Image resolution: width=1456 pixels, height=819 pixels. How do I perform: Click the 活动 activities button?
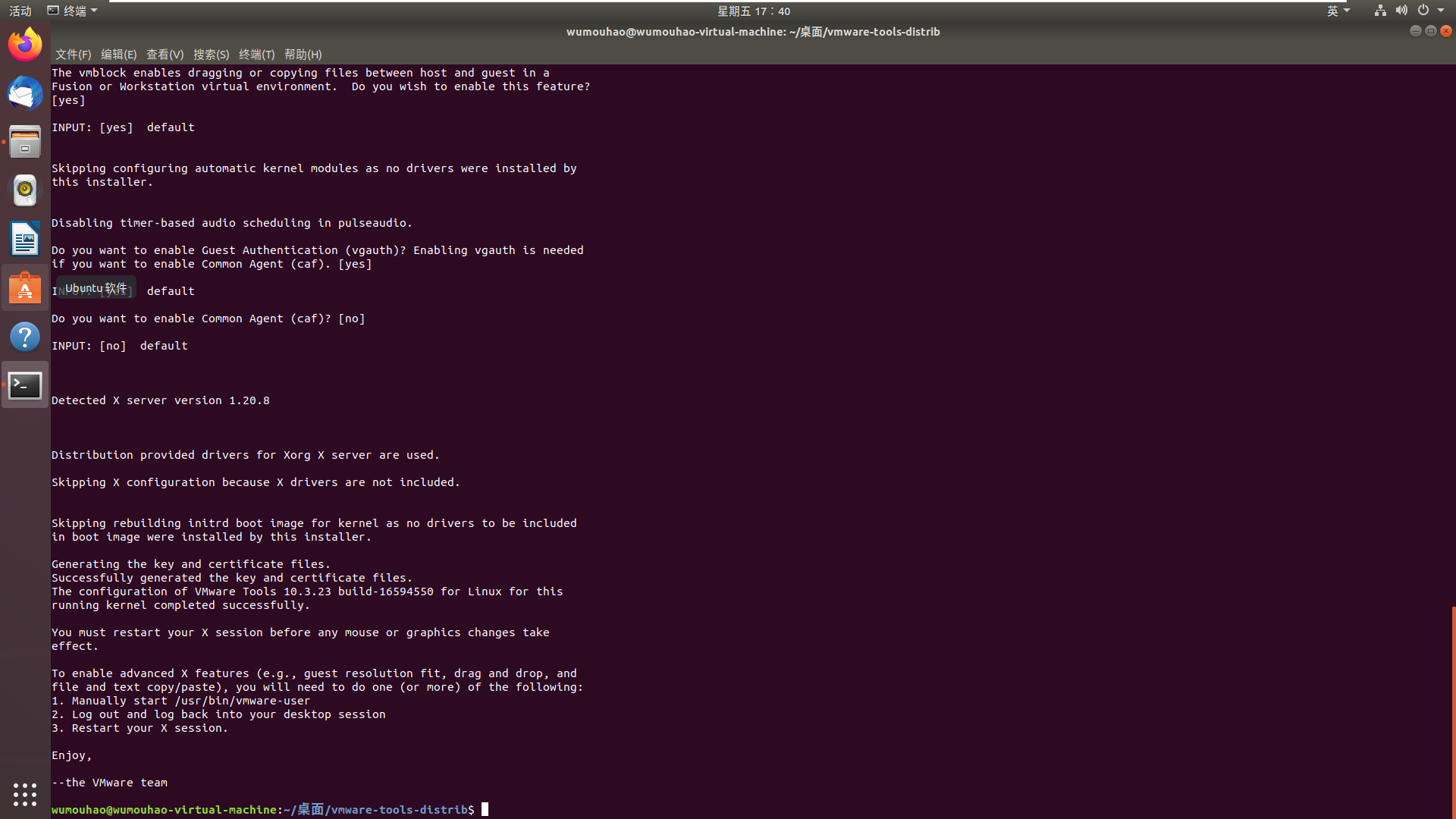pyautogui.click(x=20, y=11)
